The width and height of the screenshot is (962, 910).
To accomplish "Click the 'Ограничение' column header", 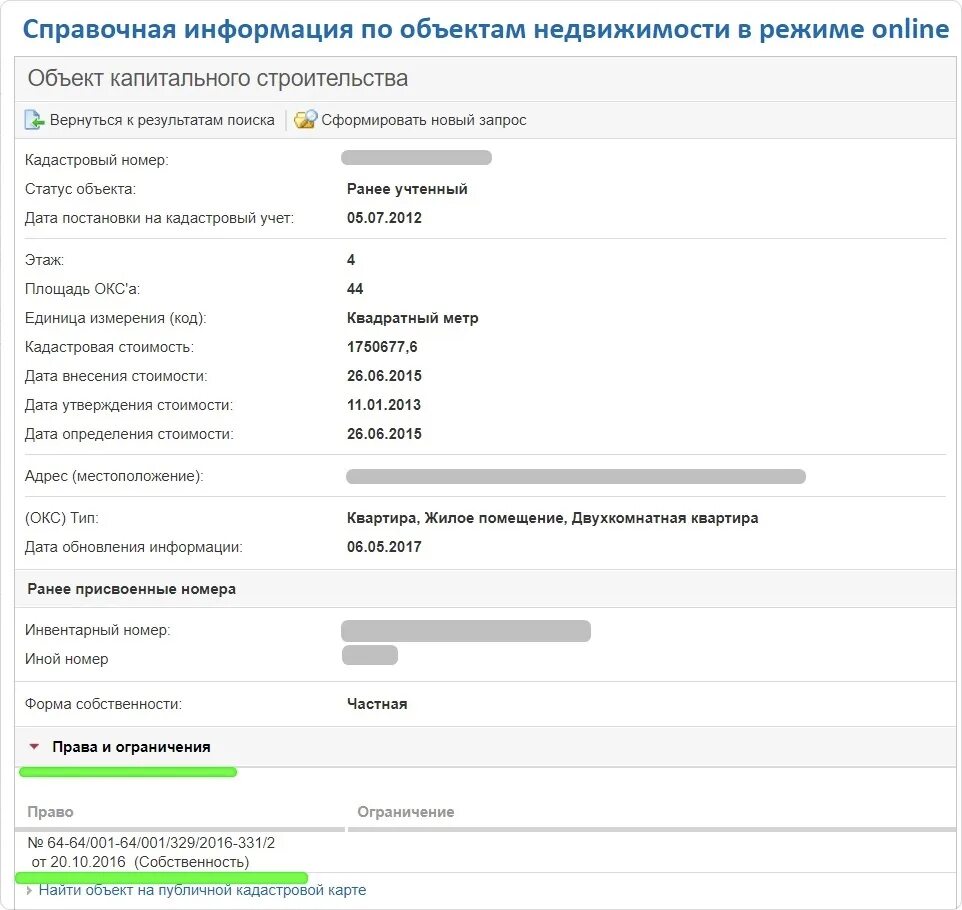I will [406, 812].
